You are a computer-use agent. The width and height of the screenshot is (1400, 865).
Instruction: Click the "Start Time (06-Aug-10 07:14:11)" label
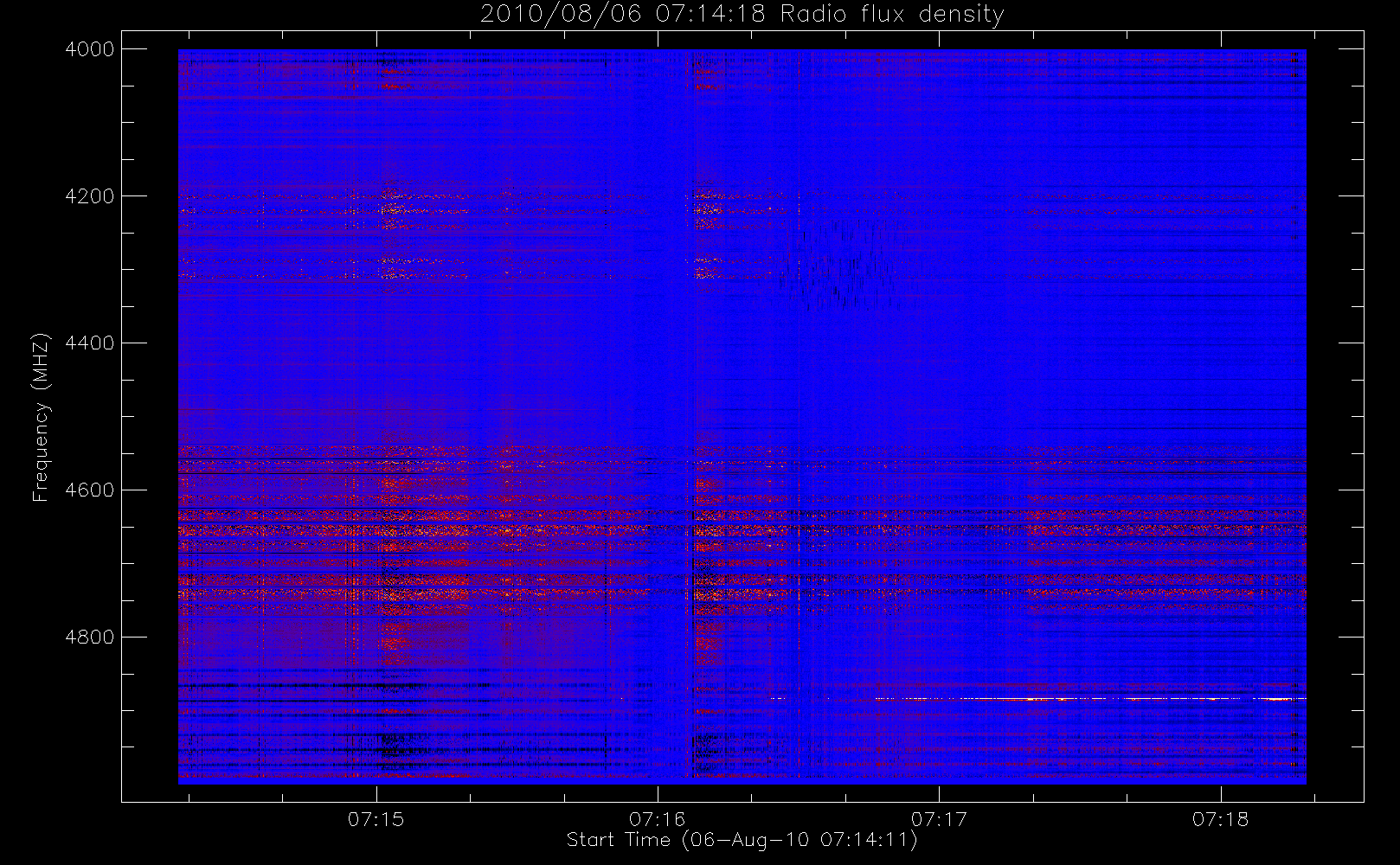pos(742,840)
